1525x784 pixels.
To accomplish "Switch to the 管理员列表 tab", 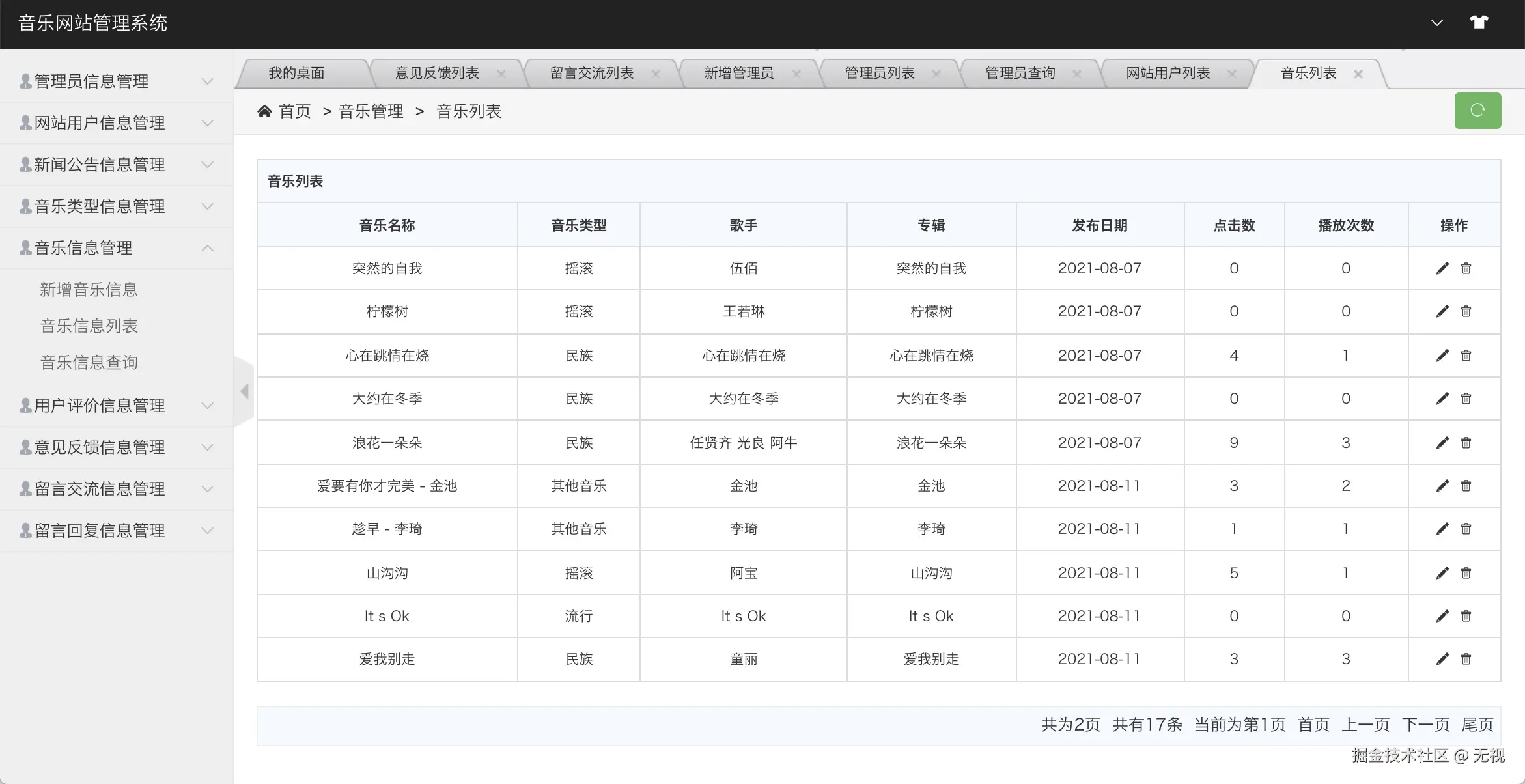I will pos(879,73).
